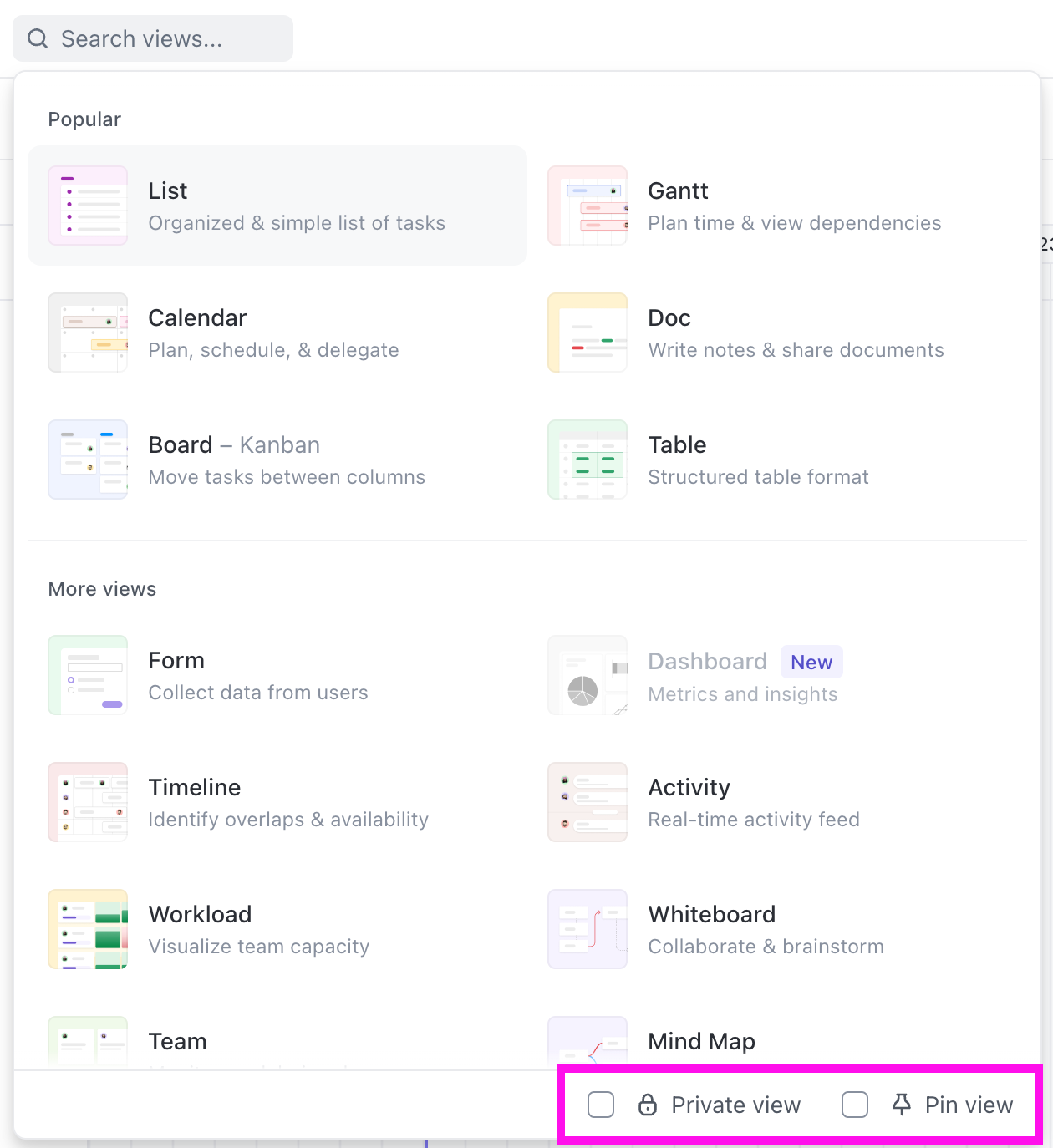Select the Board Kanban icon

tap(88, 459)
